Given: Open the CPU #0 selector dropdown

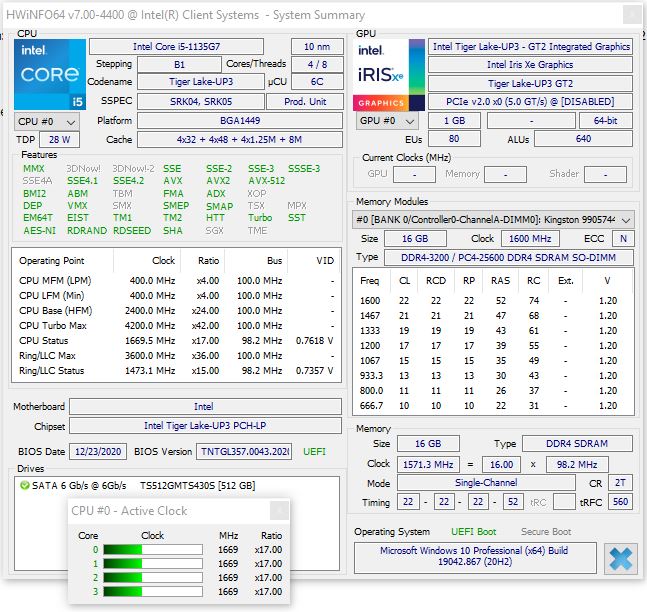Looking at the screenshot, I should [x=47, y=122].
